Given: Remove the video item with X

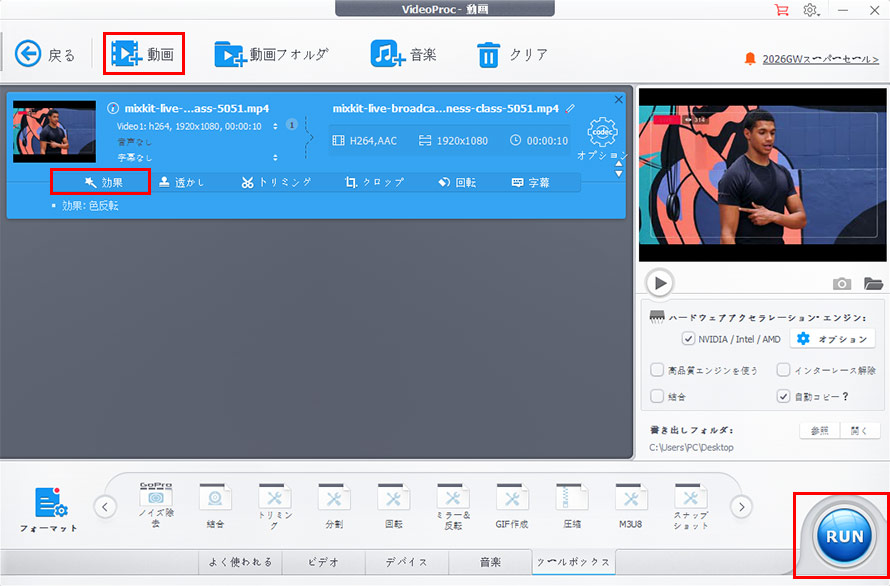Looking at the screenshot, I should point(619,99).
